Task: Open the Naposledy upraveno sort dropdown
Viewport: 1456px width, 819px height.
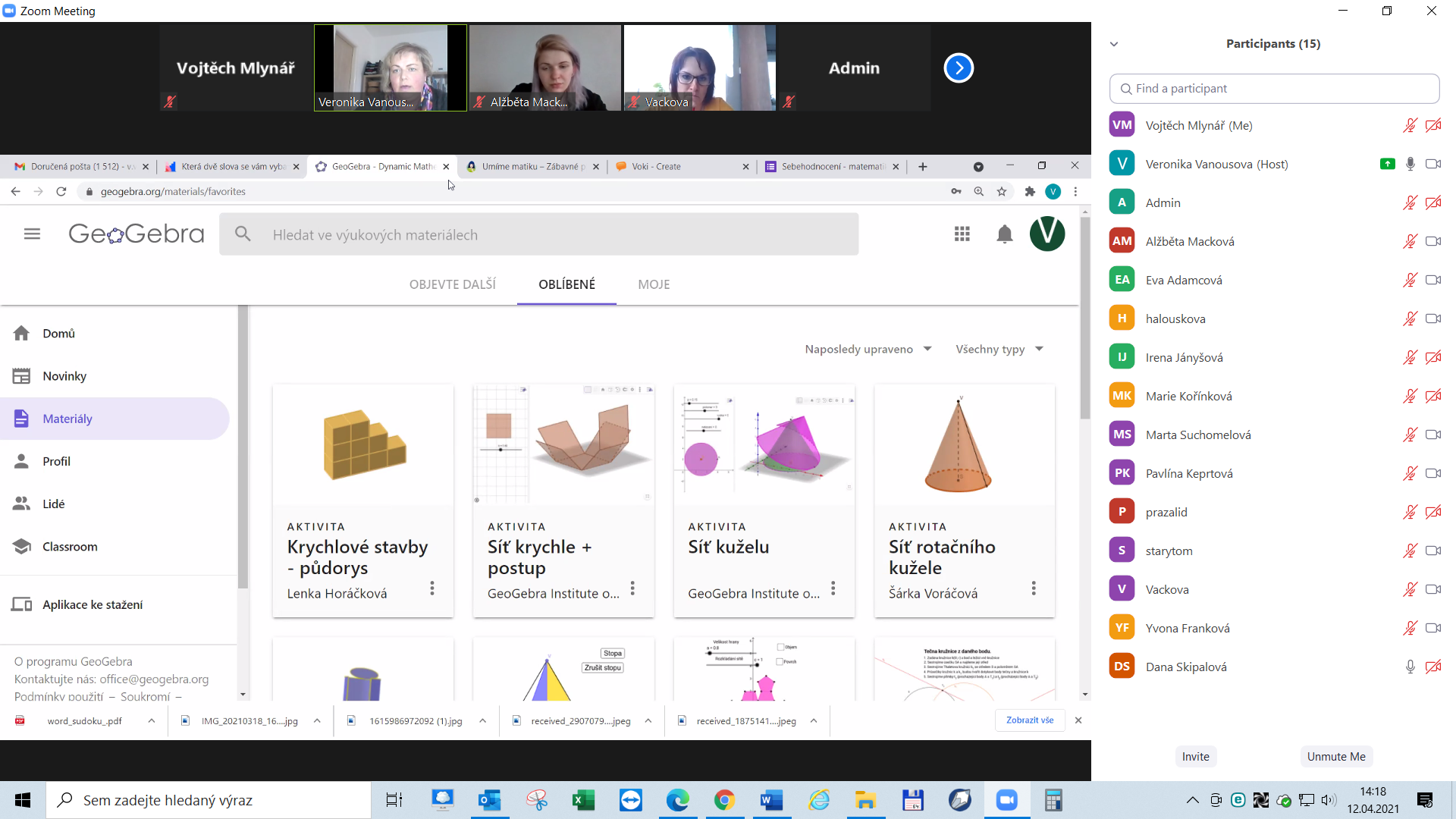Action: [868, 349]
